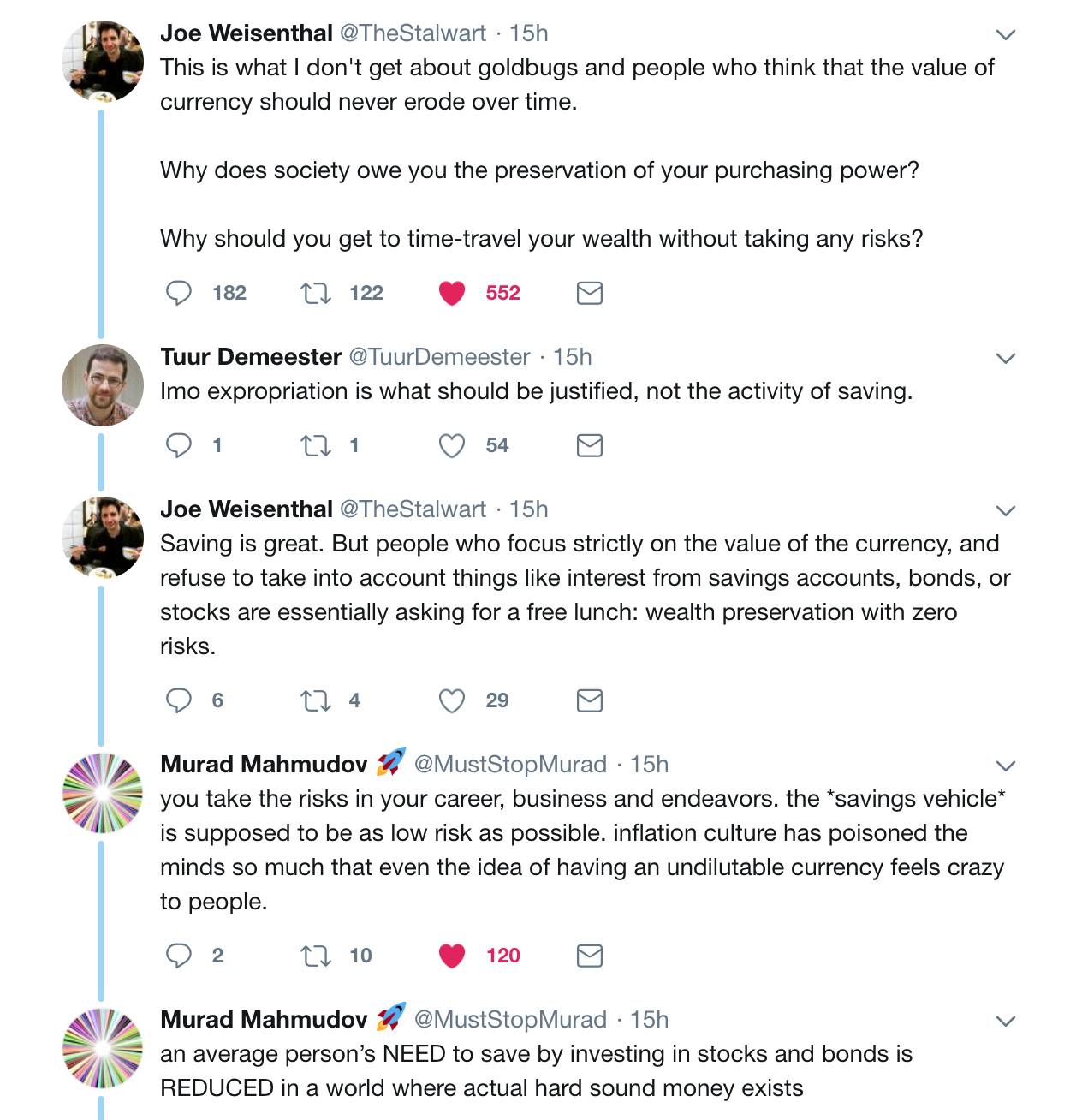Open Tuur Demeester's profile picture
This screenshot has width=1082, height=1120.
click(x=103, y=385)
